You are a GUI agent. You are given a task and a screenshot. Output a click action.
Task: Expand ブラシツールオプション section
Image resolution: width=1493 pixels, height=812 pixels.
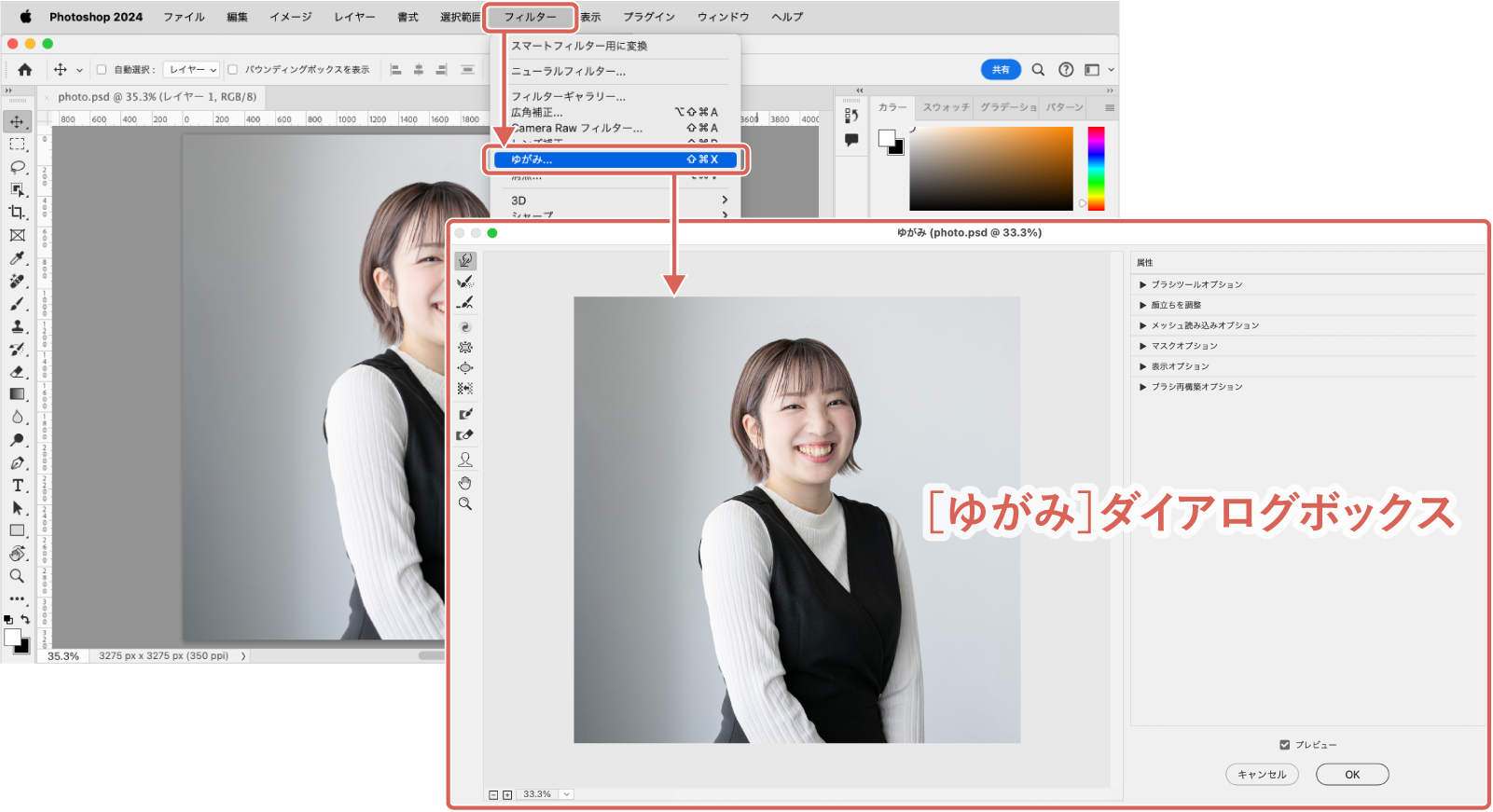coord(1143,284)
